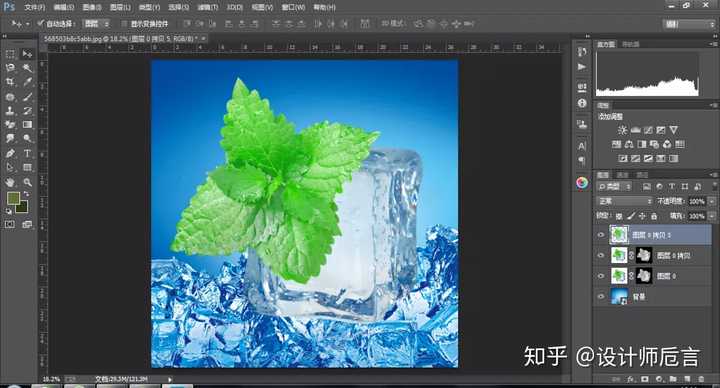Select the Clone Stamp tool
The width and height of the screenshot is (720, 388).
point(10,111)
